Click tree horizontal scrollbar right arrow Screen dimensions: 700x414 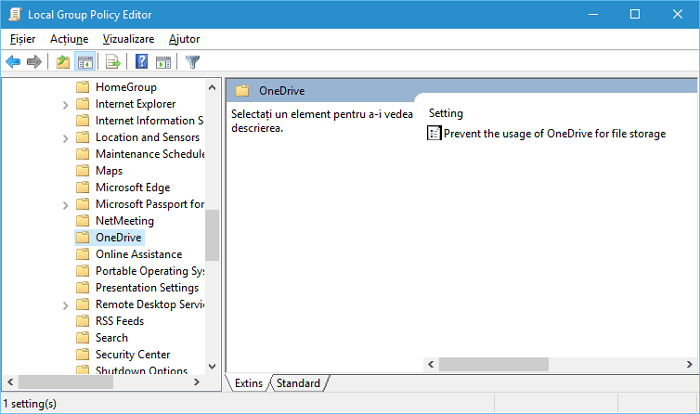pos(196,382)
